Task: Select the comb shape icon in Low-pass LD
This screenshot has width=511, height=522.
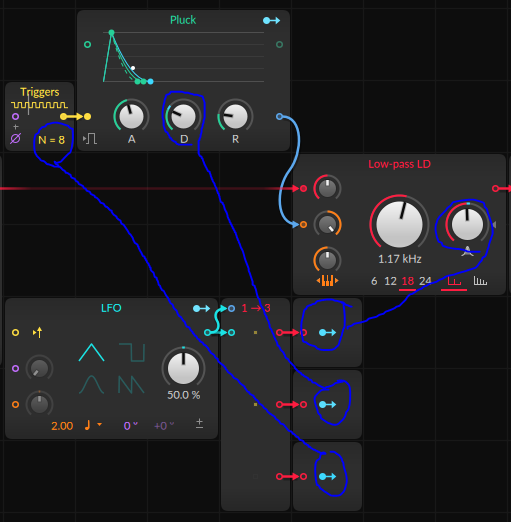Action: pyautogui.click(x=480, y=281)
